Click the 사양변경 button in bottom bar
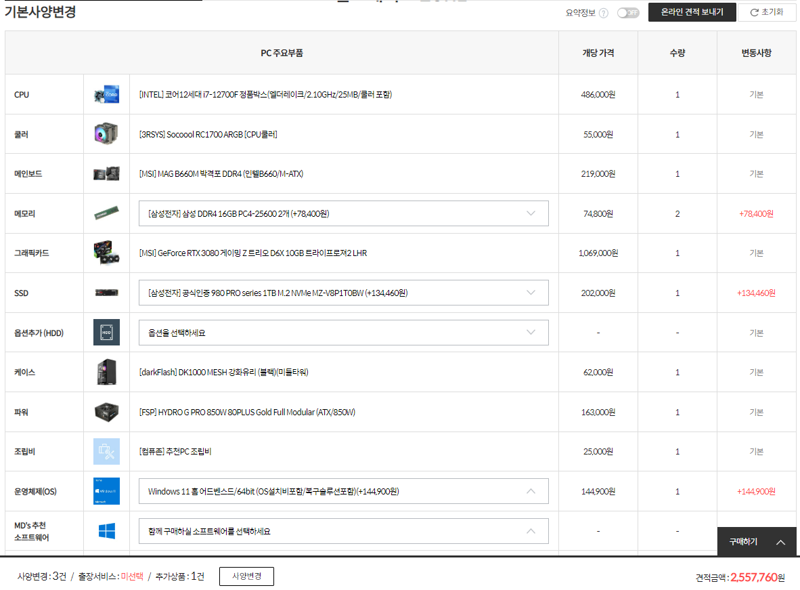This screenshot has width=800, height=590. click(x=246, y=576)
